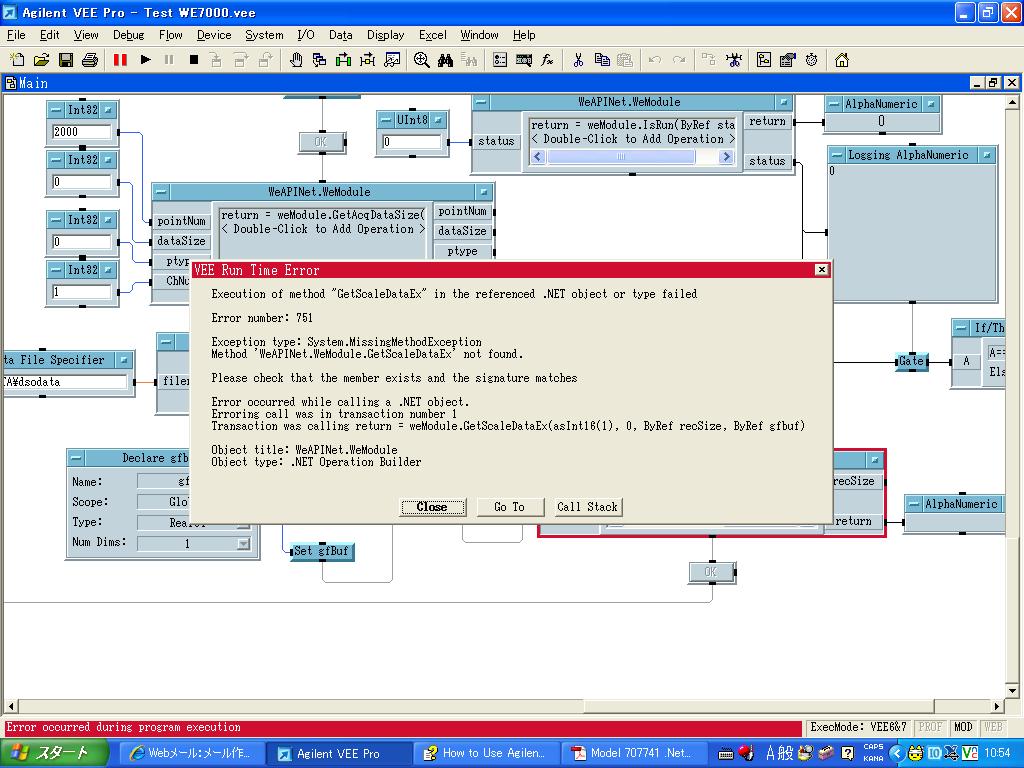1024x768 pixels.
Task: Open Model 707741 PDF from taskbar
Action: click(628, 753)
